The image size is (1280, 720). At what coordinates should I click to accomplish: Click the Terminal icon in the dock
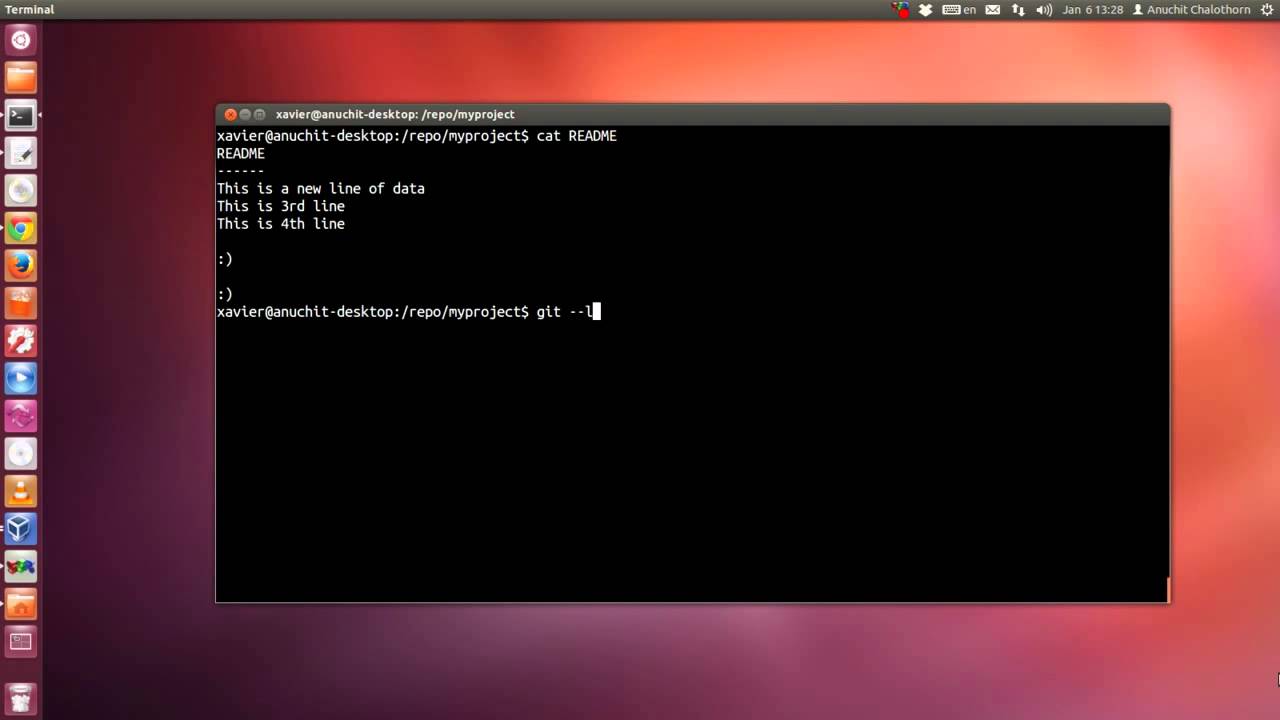pyautogui.click(x=21, y=115)
